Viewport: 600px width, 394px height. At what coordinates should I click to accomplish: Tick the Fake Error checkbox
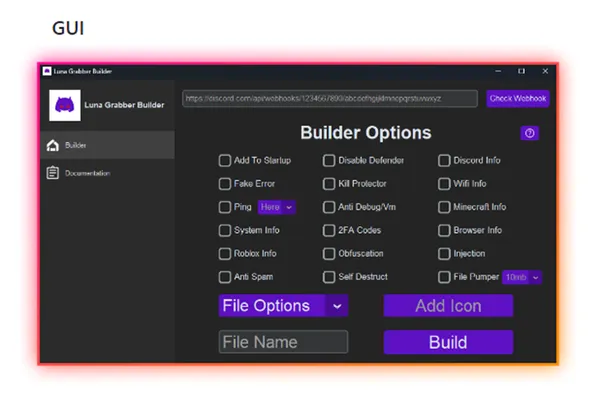225,184
